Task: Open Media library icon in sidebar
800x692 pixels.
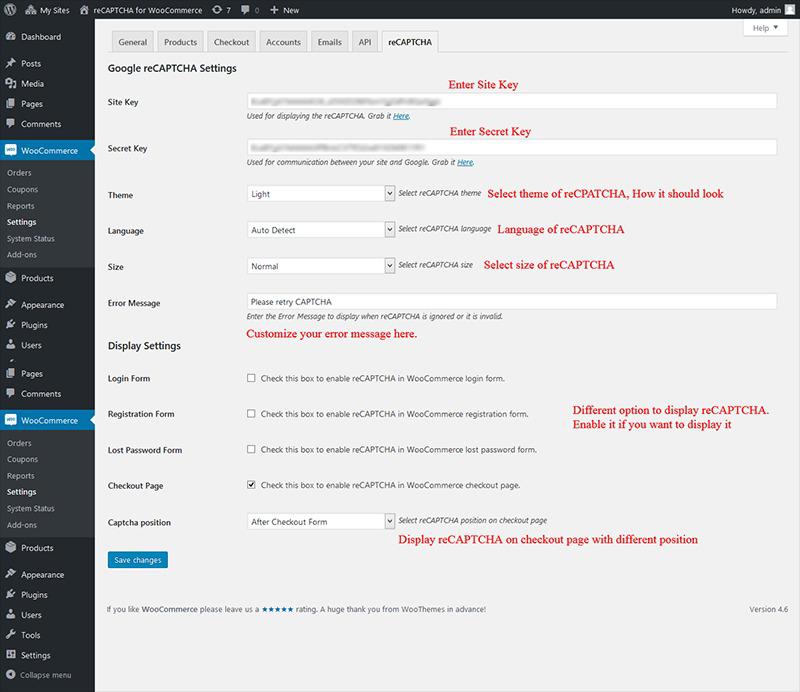Action: pos(10,83)
